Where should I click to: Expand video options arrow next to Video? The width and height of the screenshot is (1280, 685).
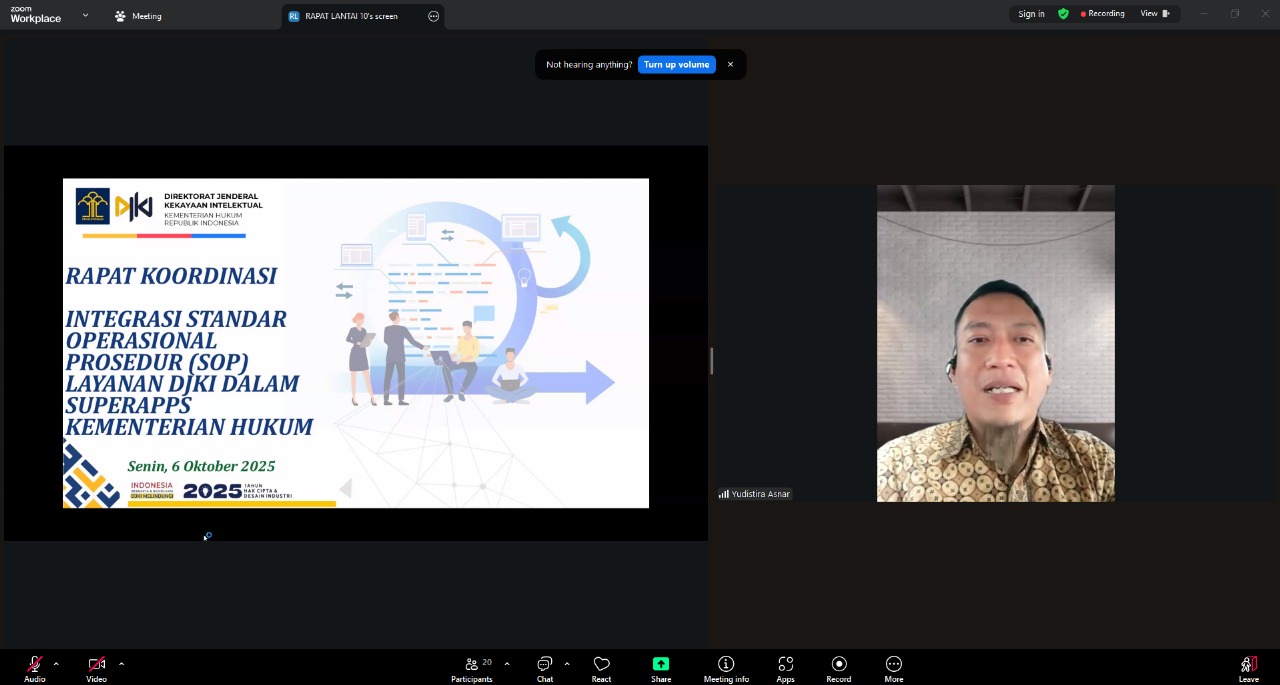(121, 664)
